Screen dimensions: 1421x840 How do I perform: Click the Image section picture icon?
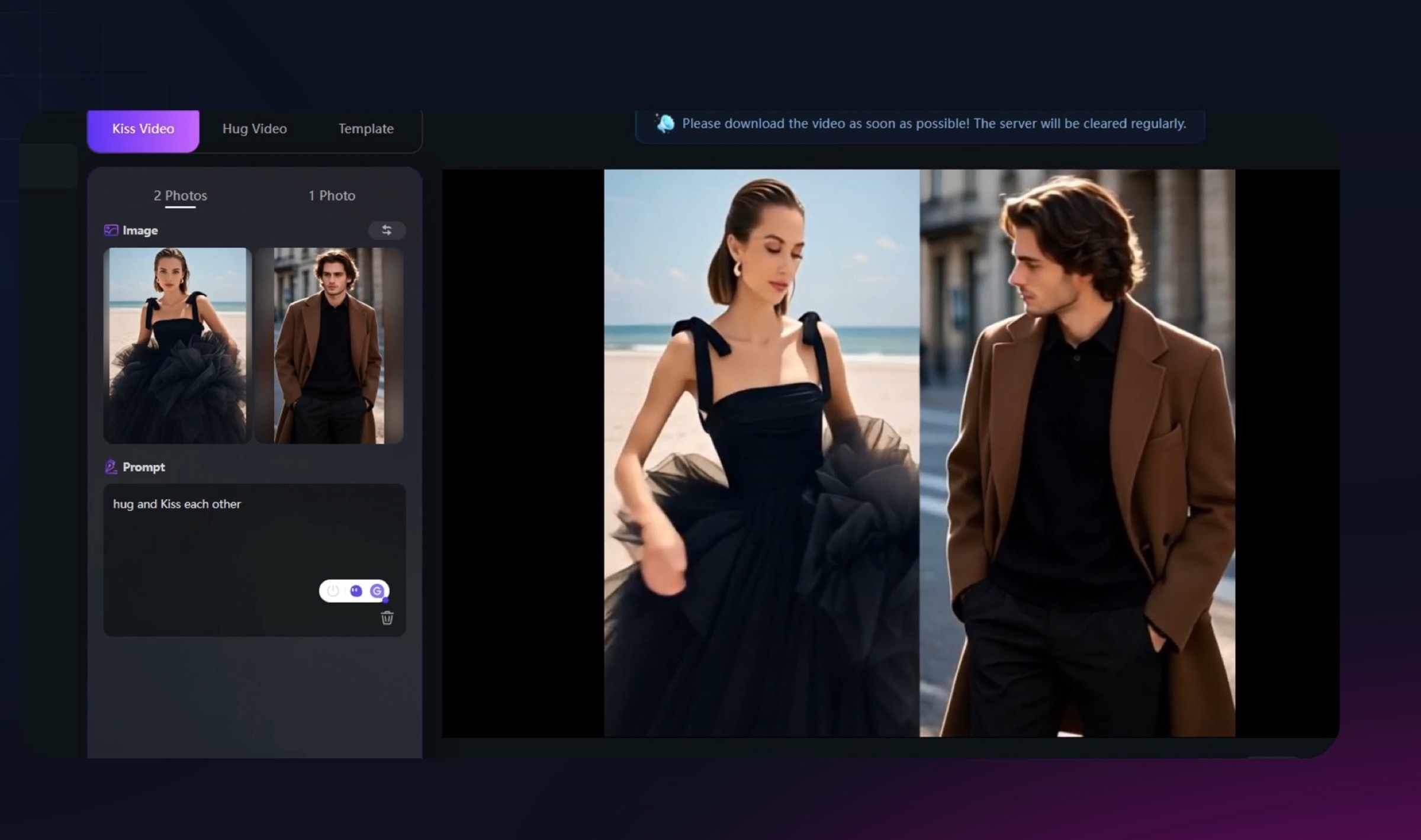(111, 230)
